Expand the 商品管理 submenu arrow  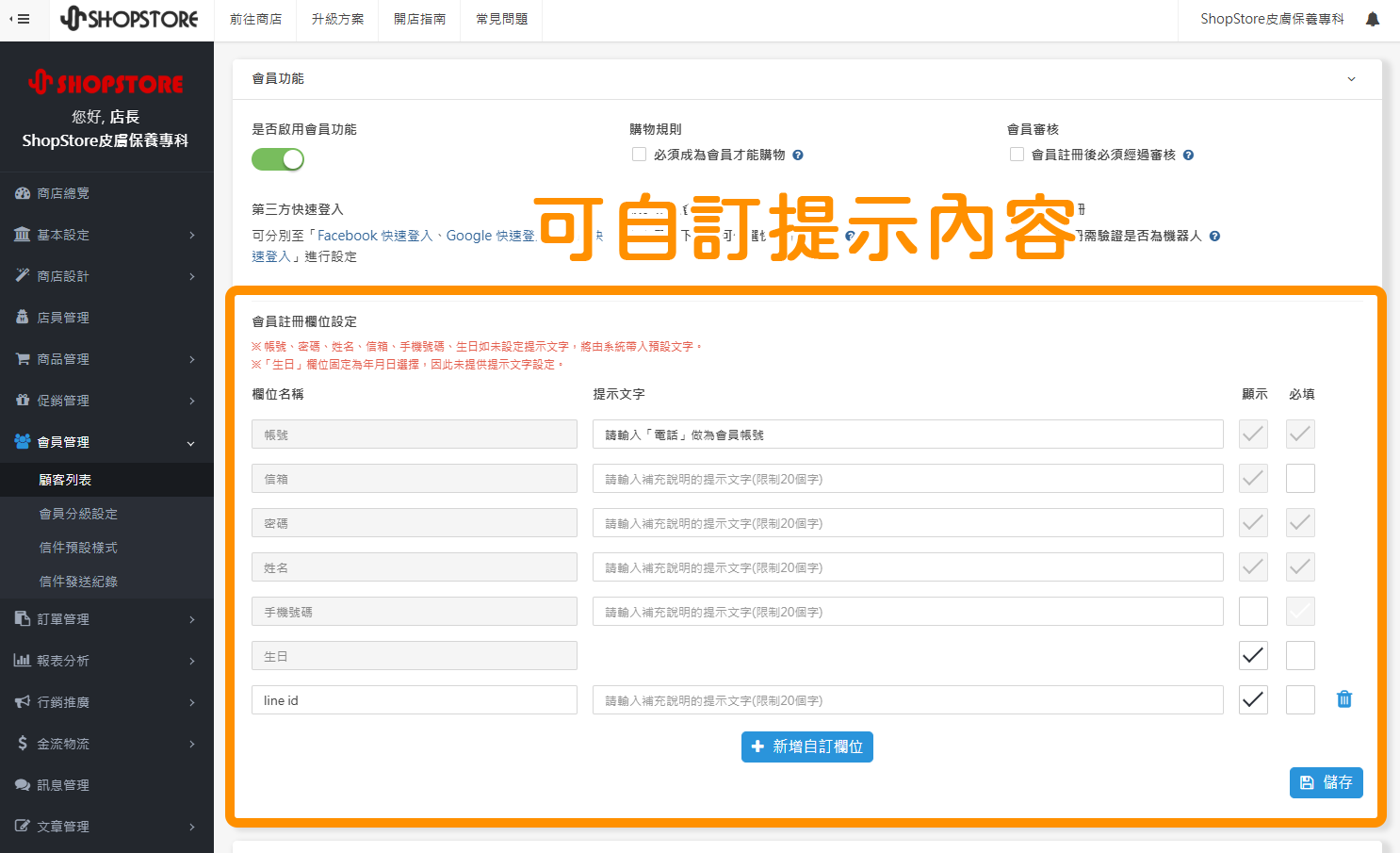192,359
